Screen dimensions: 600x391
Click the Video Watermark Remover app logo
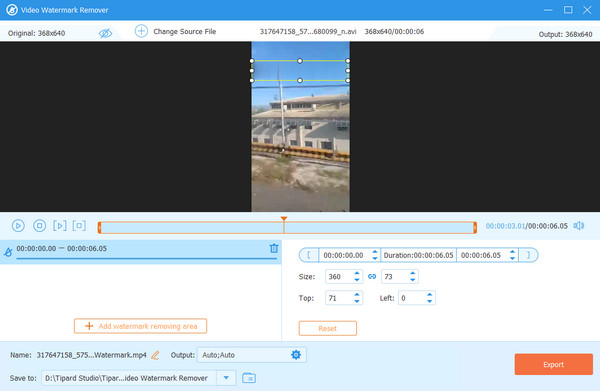click(x=11, y=10)
